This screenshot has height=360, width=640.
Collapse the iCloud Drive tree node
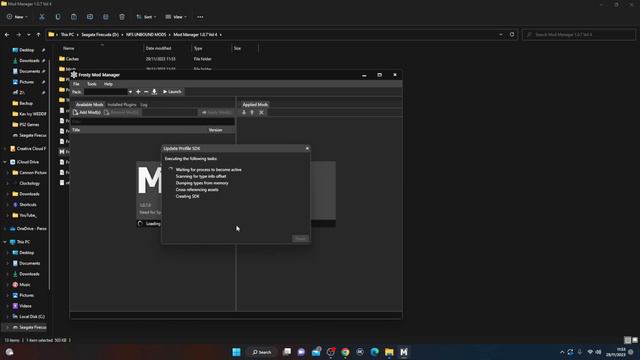tap(5, 162)
